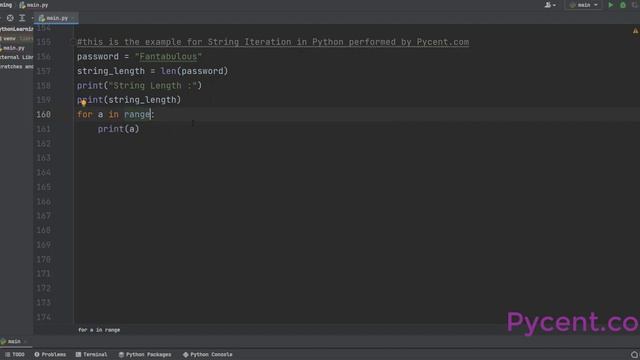This screenshot has width=640, height=360.
Task: Select External Libraries node in project tree
Action: click(x=16, y=58)
